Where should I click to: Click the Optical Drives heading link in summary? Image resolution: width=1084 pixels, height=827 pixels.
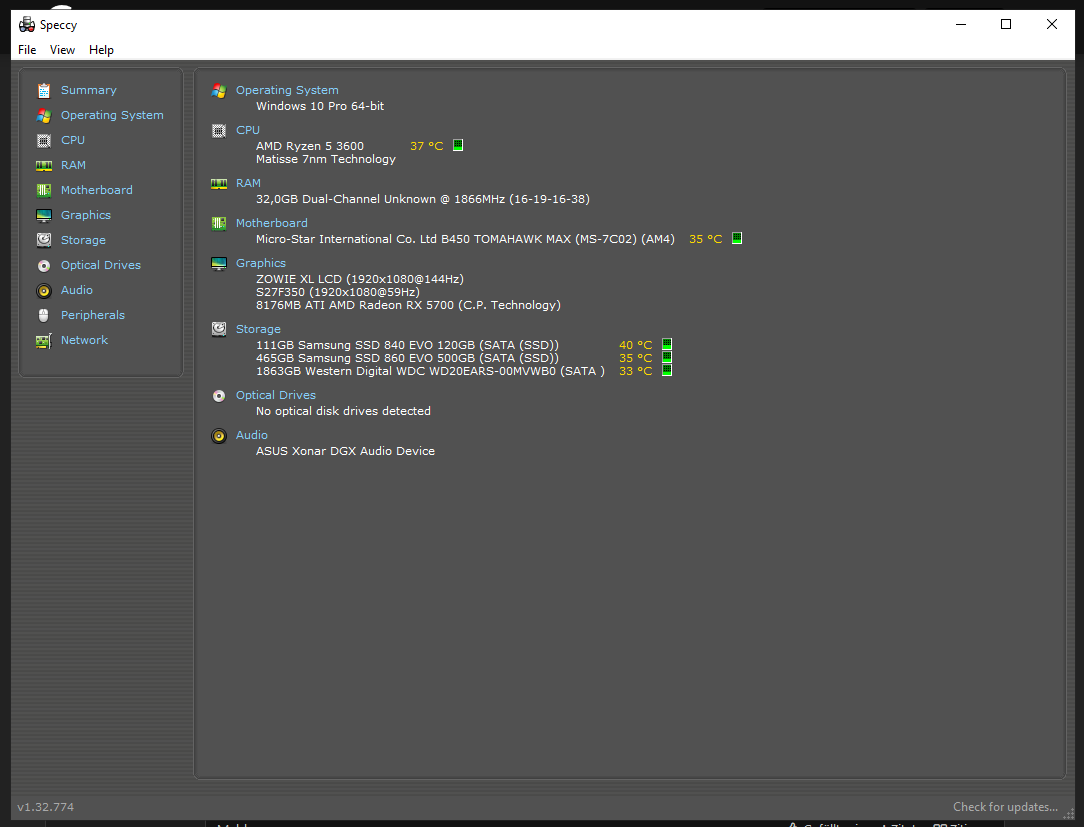click(x=276, y=395)
